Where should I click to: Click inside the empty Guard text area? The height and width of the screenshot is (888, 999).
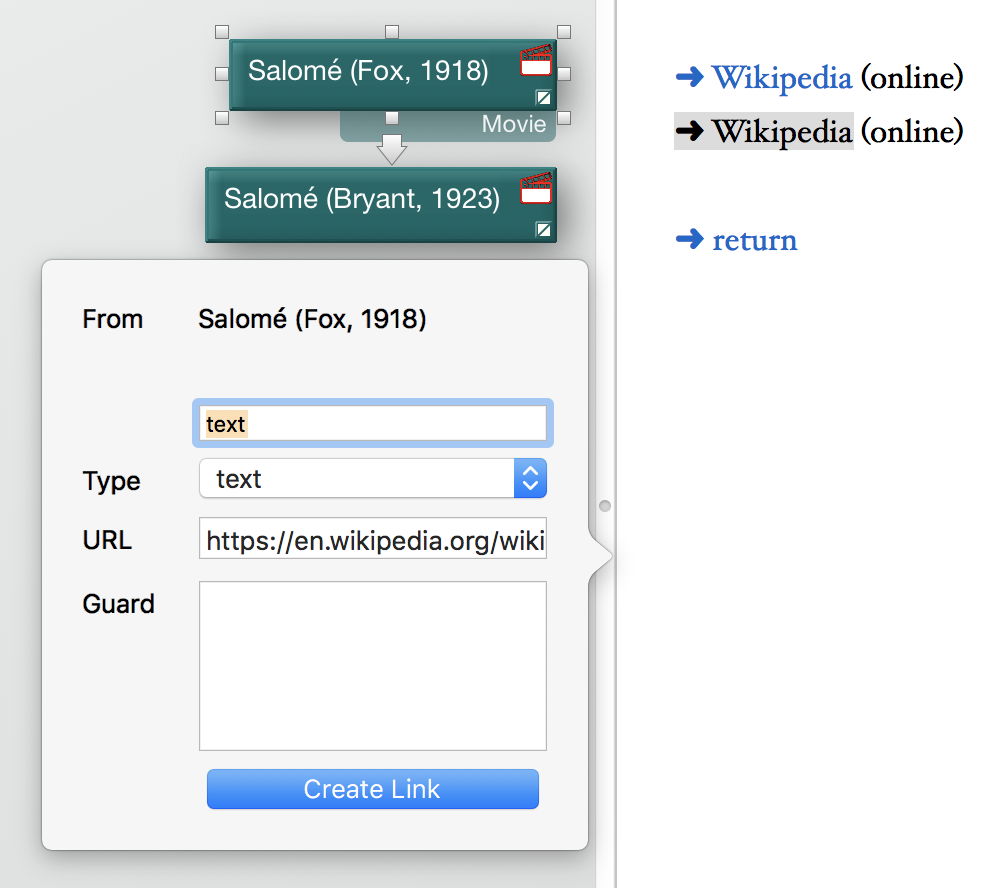pyautogui.click(x=372, y=664)
